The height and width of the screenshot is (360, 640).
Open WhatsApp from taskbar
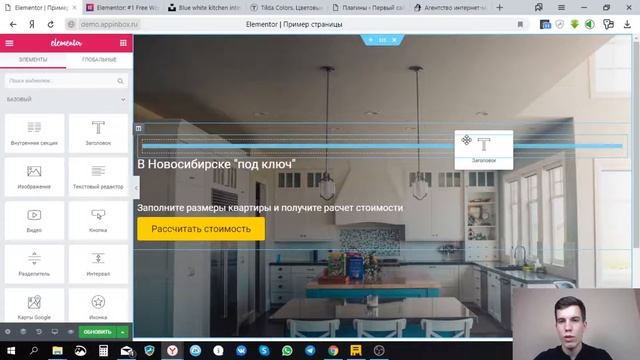(x=287, y=351)
